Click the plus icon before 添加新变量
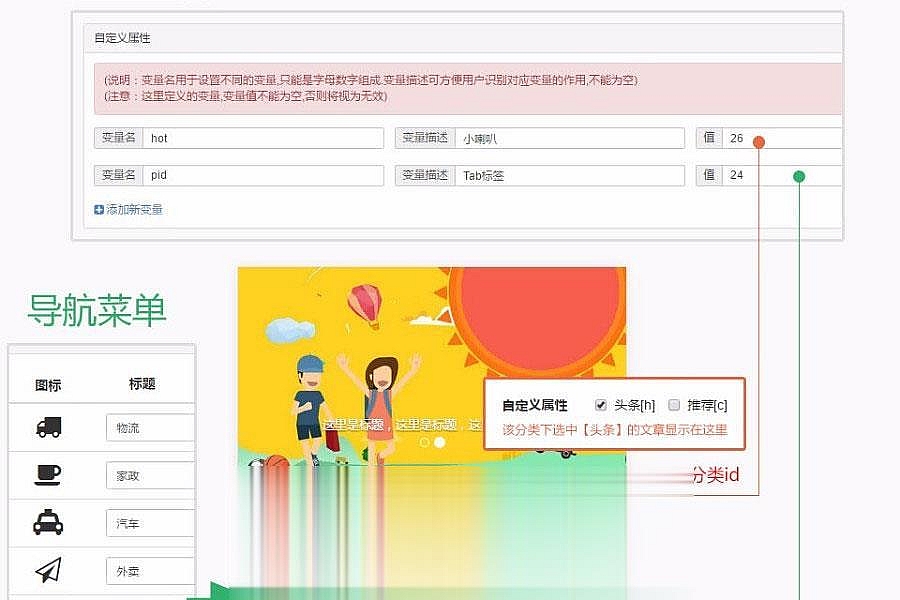The width and height of the screenshot is (900, 600). (x=99, y=210)
